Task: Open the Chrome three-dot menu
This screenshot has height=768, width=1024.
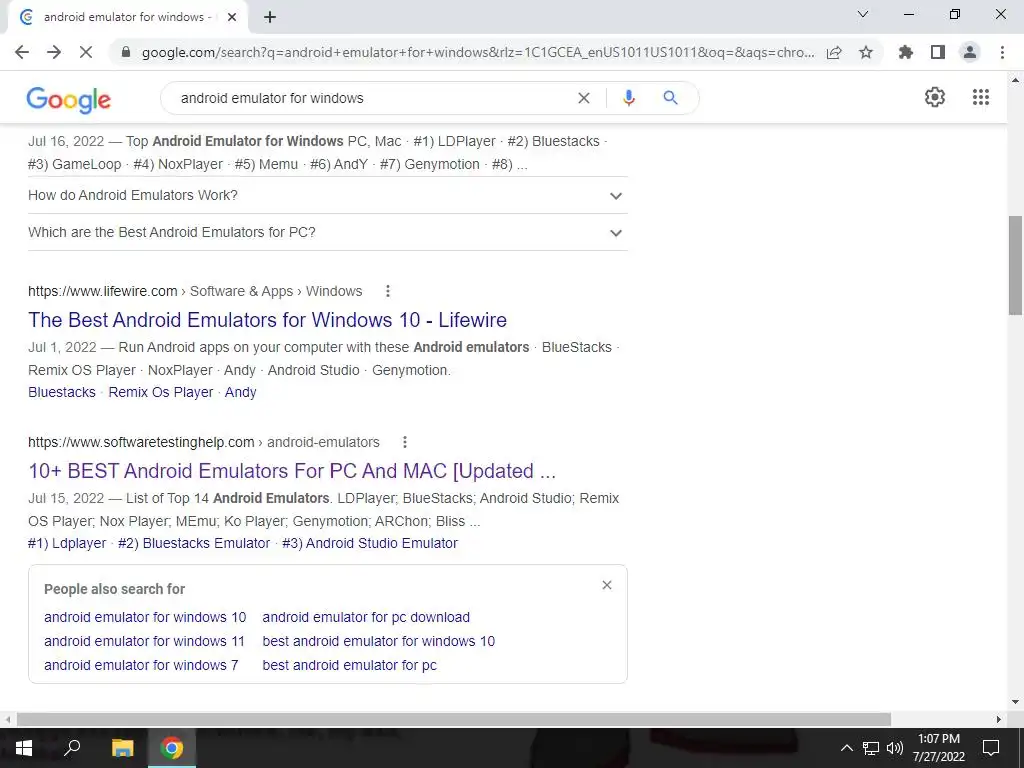Action: click(1002, 52)
